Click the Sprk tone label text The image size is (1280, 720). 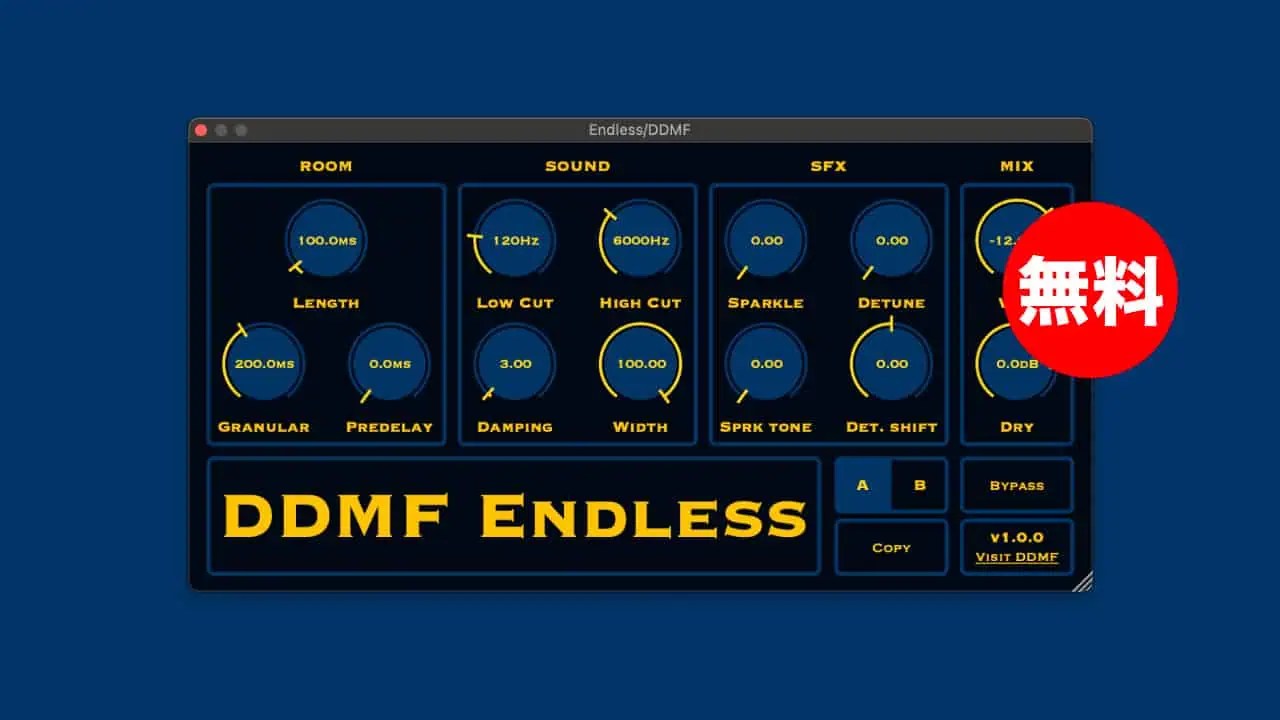coord(766,427)
